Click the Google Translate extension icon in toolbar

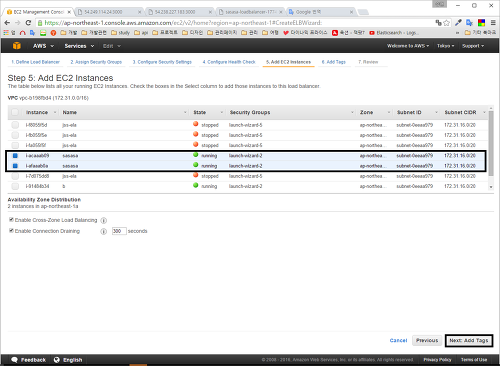469,23
